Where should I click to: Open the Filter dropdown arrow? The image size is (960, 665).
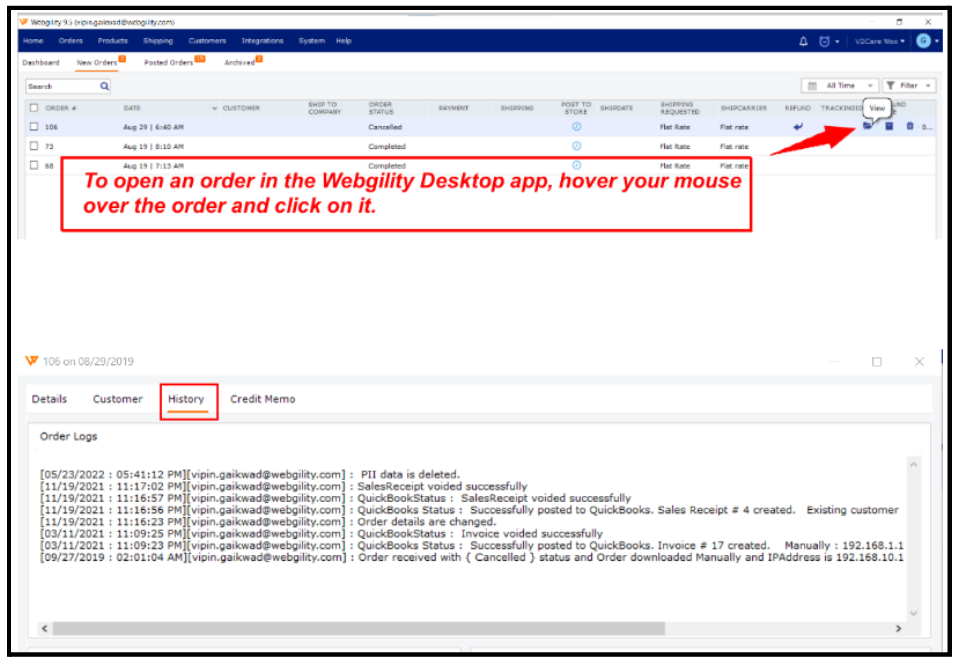pos(928,86)
